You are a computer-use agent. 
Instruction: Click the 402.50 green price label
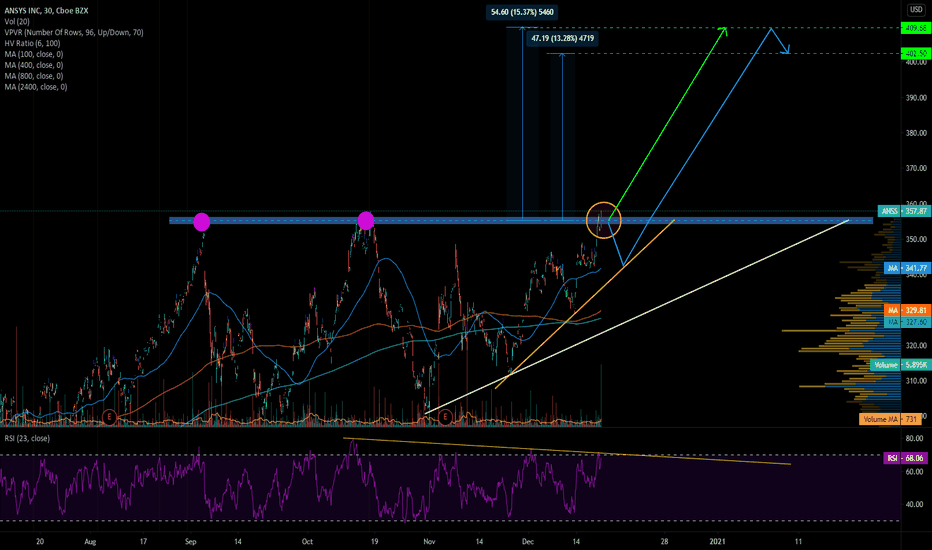[916, 54]
